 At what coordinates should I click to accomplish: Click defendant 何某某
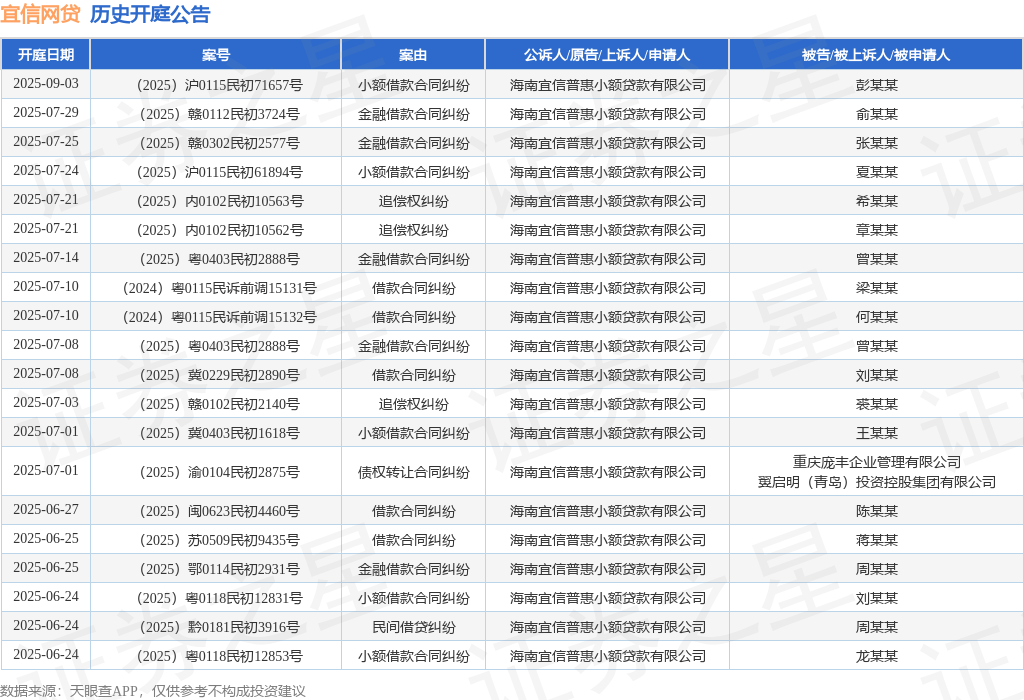click(x=876, y=317)
